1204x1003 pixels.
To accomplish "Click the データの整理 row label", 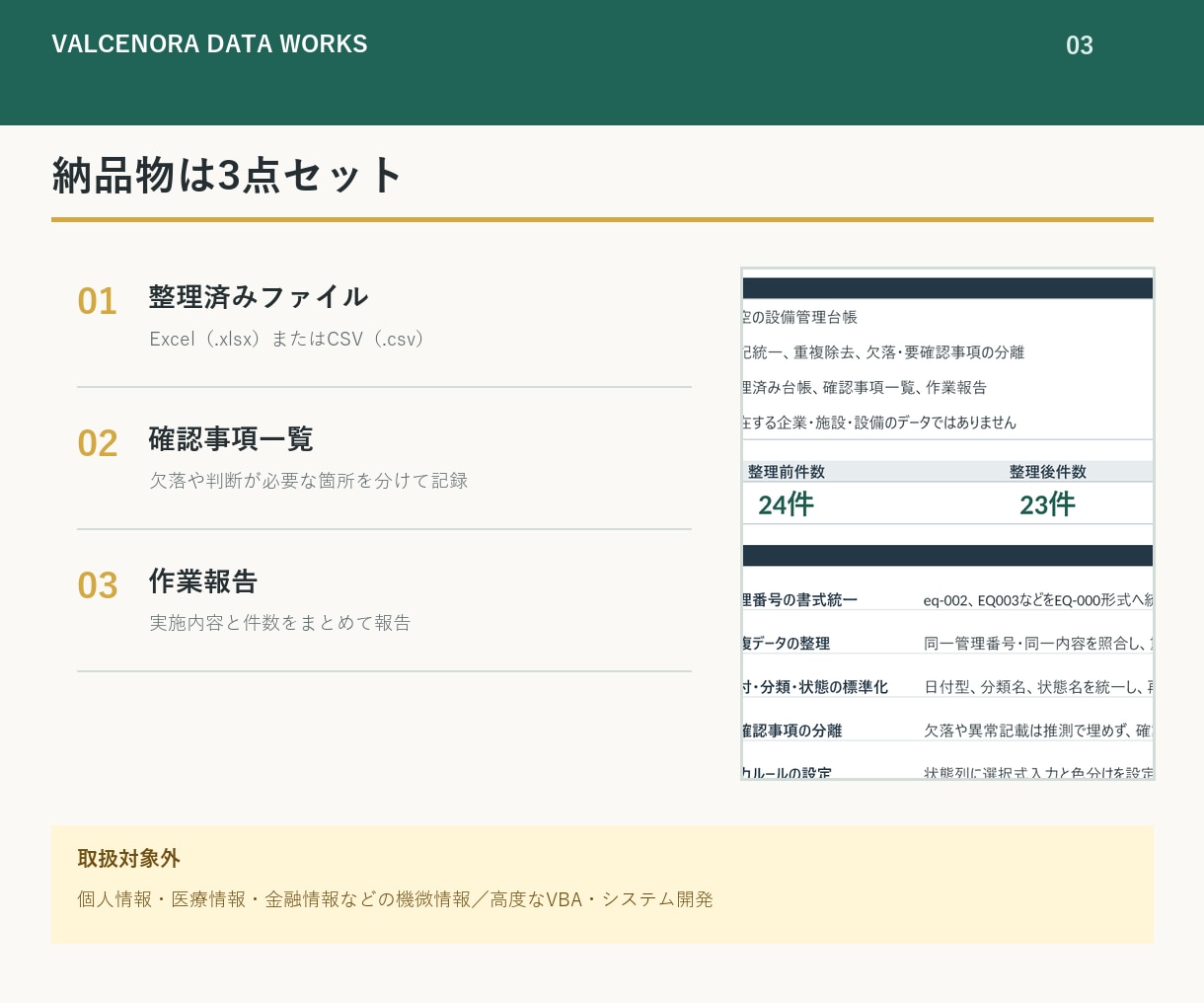I will (787, 643).
